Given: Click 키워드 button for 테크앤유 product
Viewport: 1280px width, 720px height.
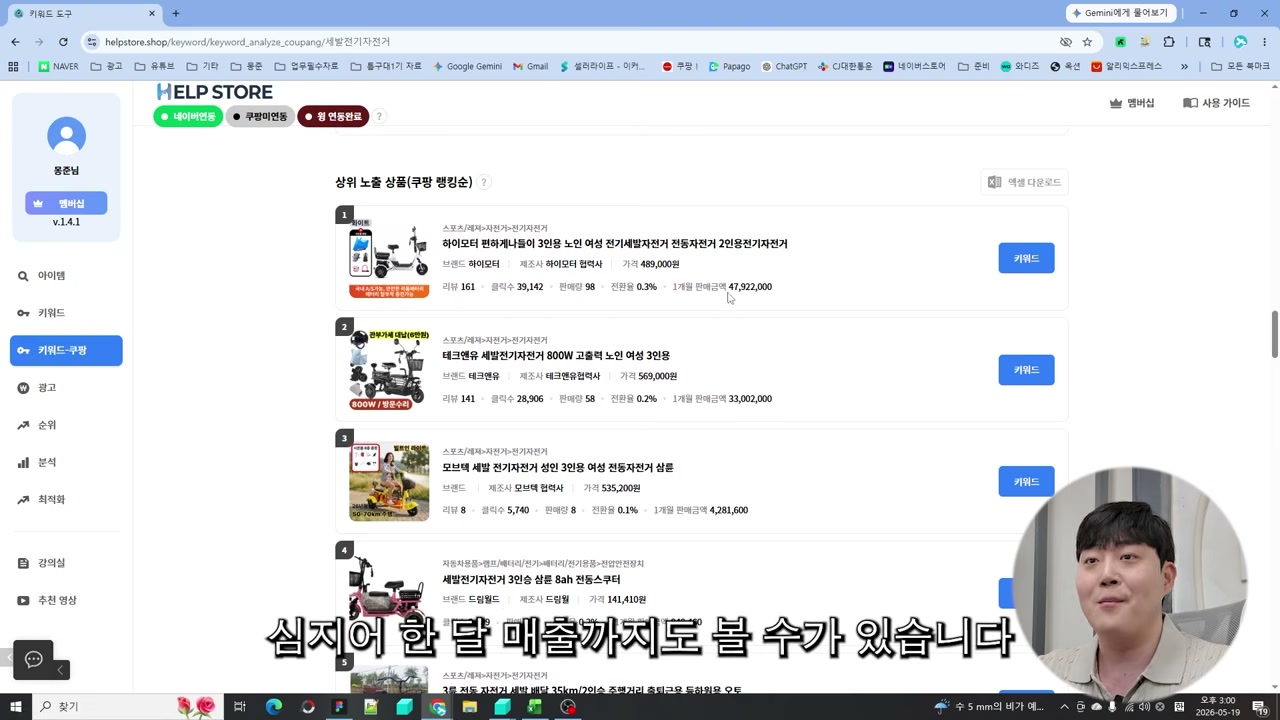Looking at the screenshot, I should coord(1026,370).
